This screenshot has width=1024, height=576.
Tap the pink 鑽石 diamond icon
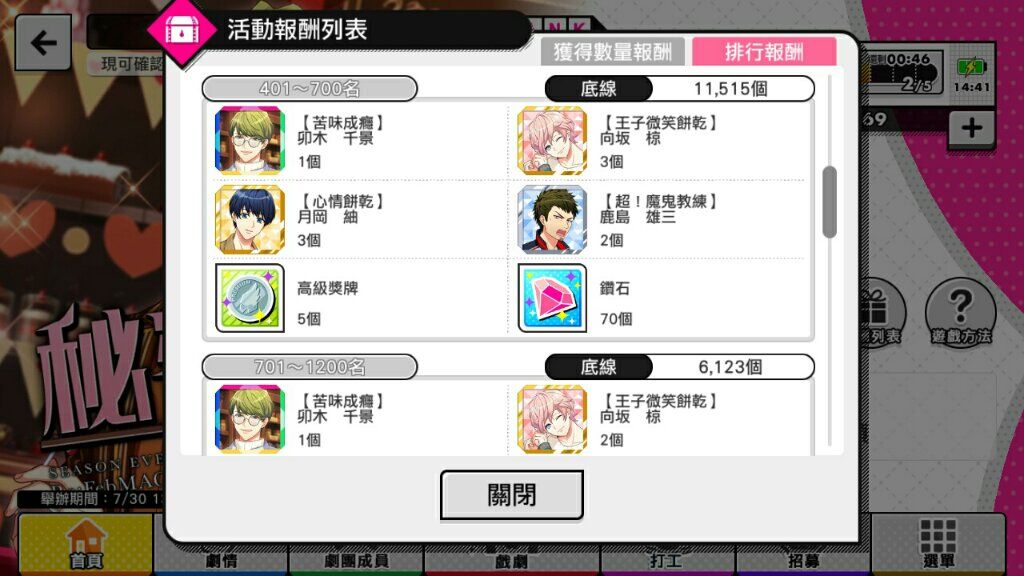tap(552, 298)
